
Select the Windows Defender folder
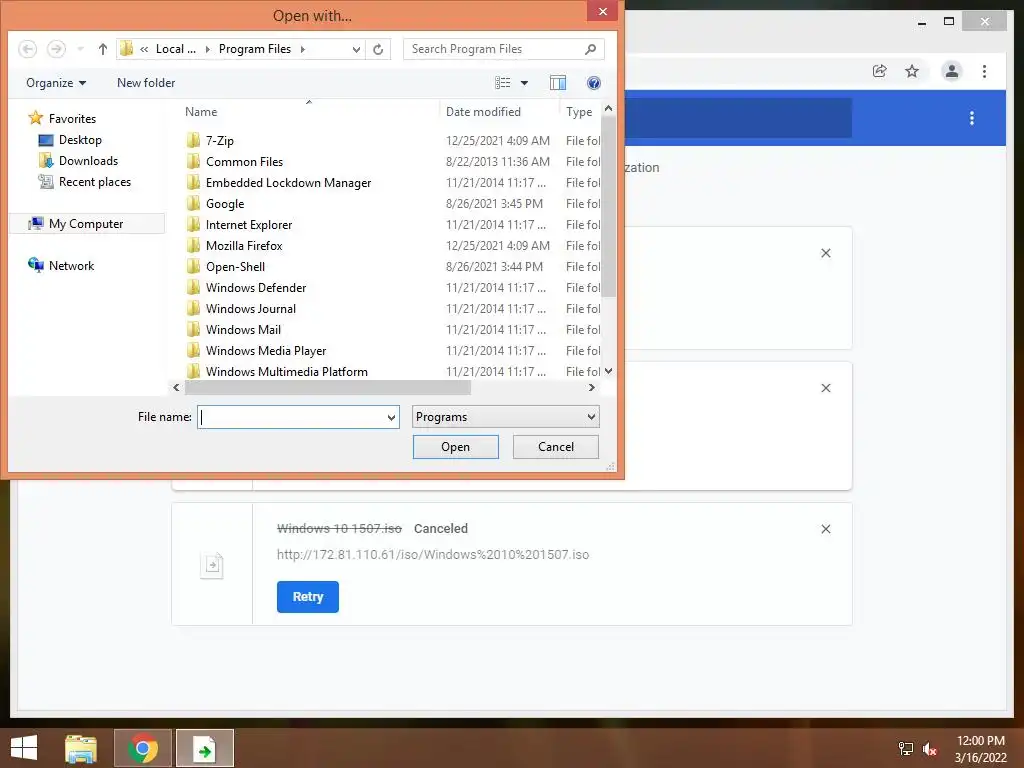point(255,287)
